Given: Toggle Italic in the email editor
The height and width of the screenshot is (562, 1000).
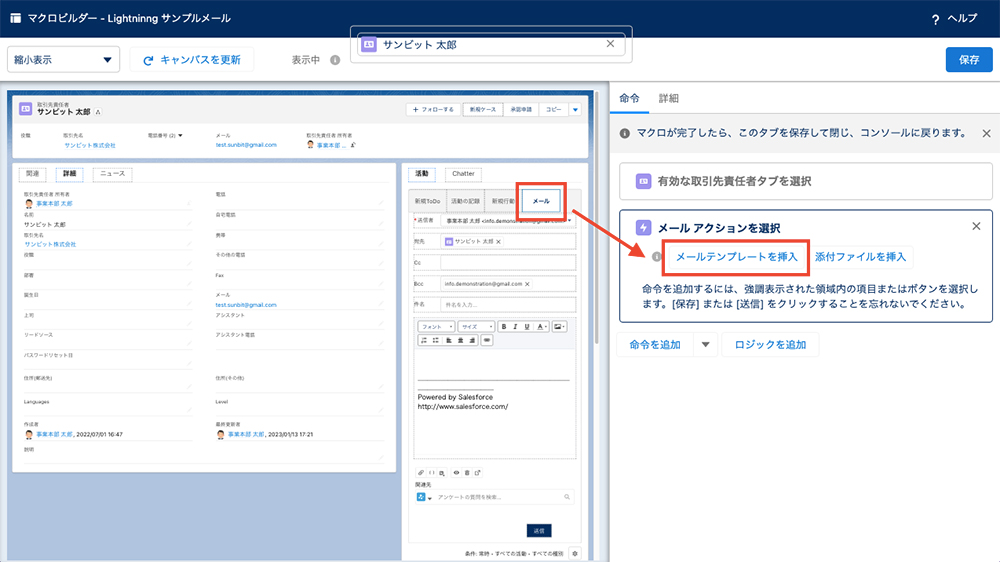Looking at the screenshot, I should pos(515,327).
